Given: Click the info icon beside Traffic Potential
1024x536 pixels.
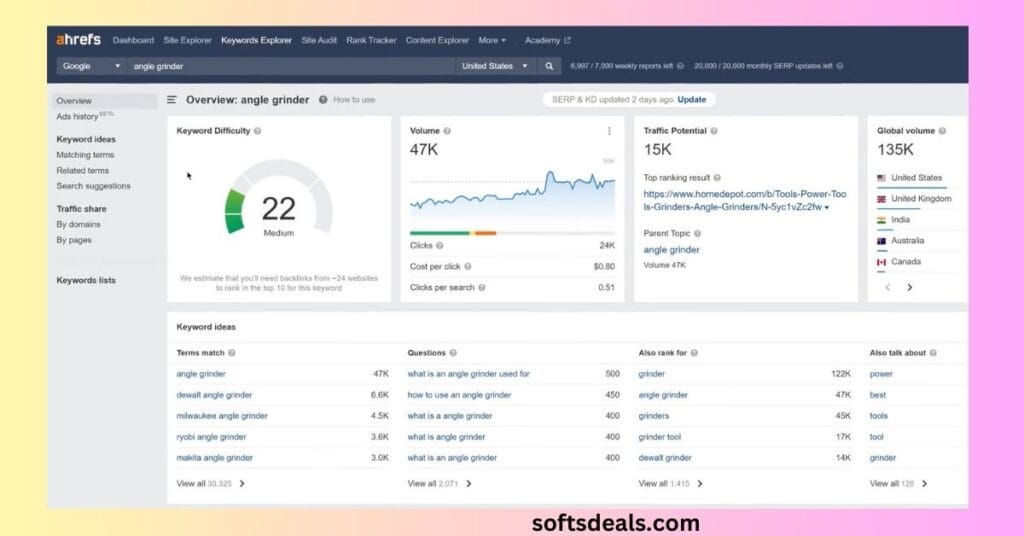Looking at the screenshot, I should click(x=714, y=131).
